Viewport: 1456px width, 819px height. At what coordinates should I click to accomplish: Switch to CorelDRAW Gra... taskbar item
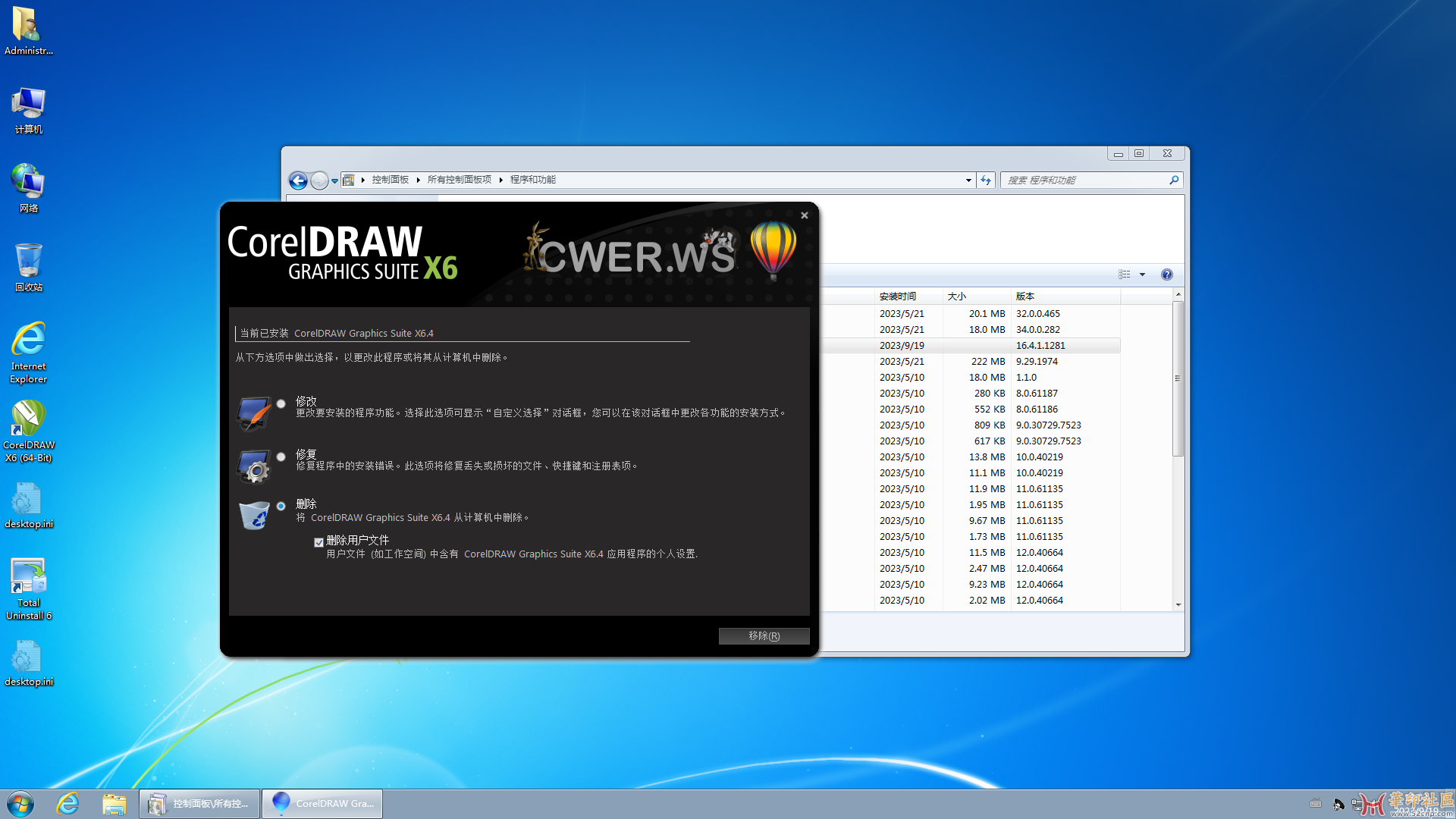(322, 804)
